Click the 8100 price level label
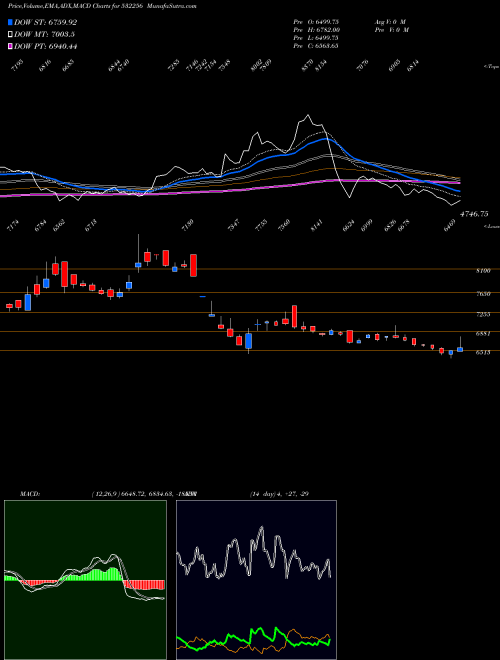This screenshot has height=660, width=500. coord(483,271)
